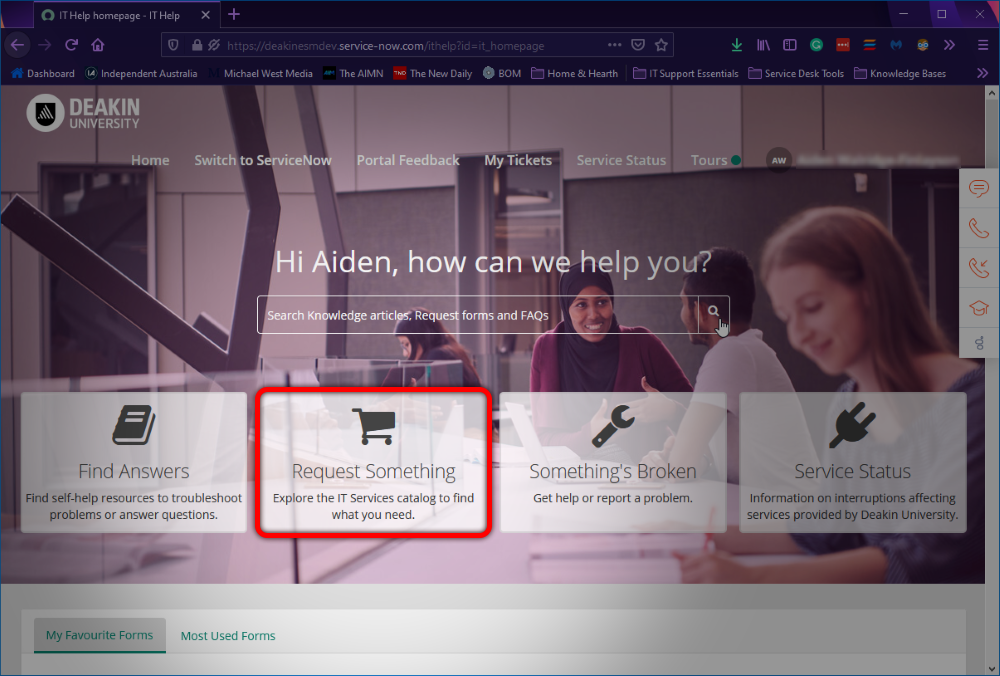Toggle the Tours green status indicator
This screenshot has width=1000, height=676.
pos(738,157)
